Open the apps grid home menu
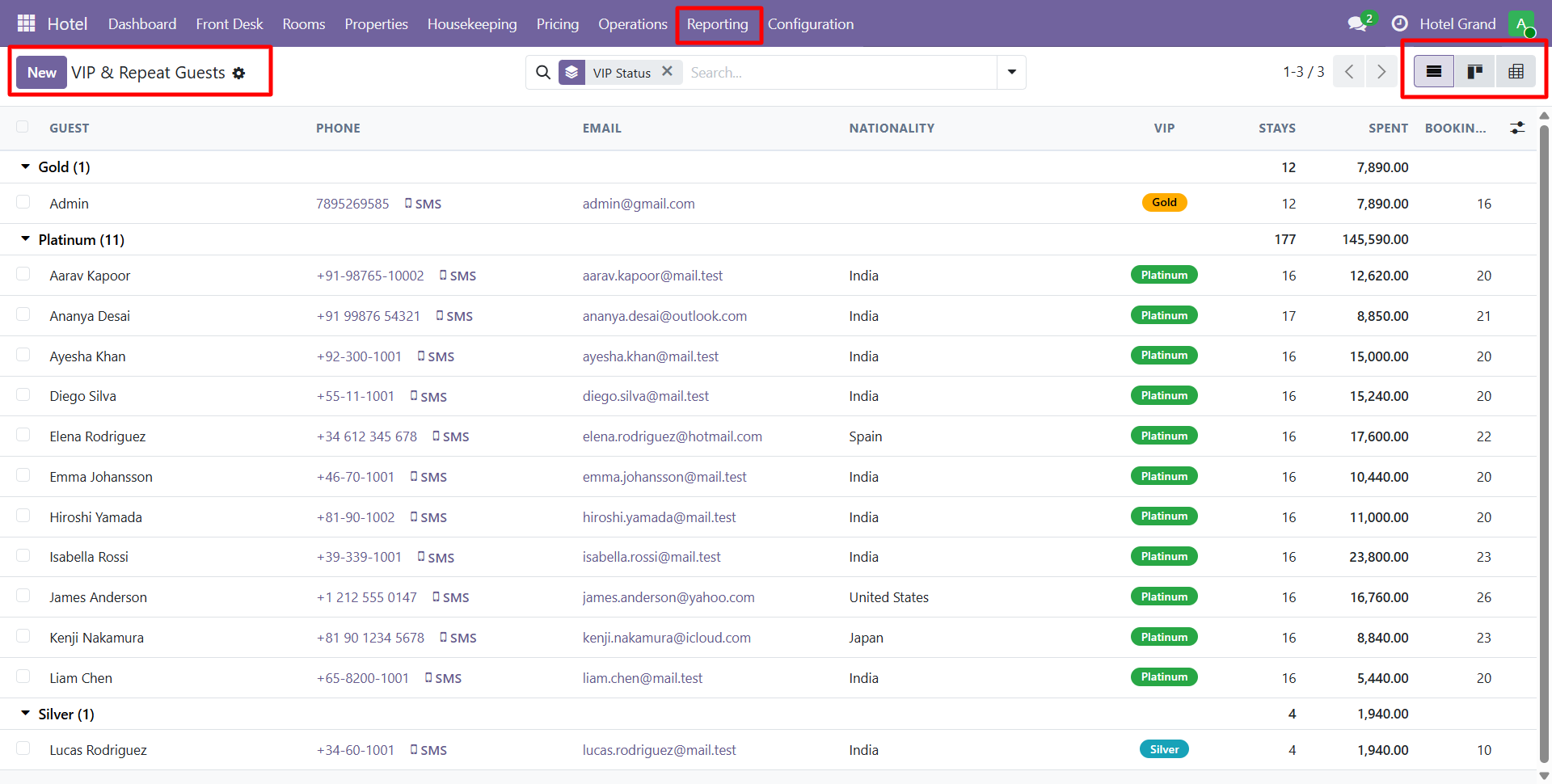The width and height of the screenshot is (1552, 784). [x=26, y=23]
